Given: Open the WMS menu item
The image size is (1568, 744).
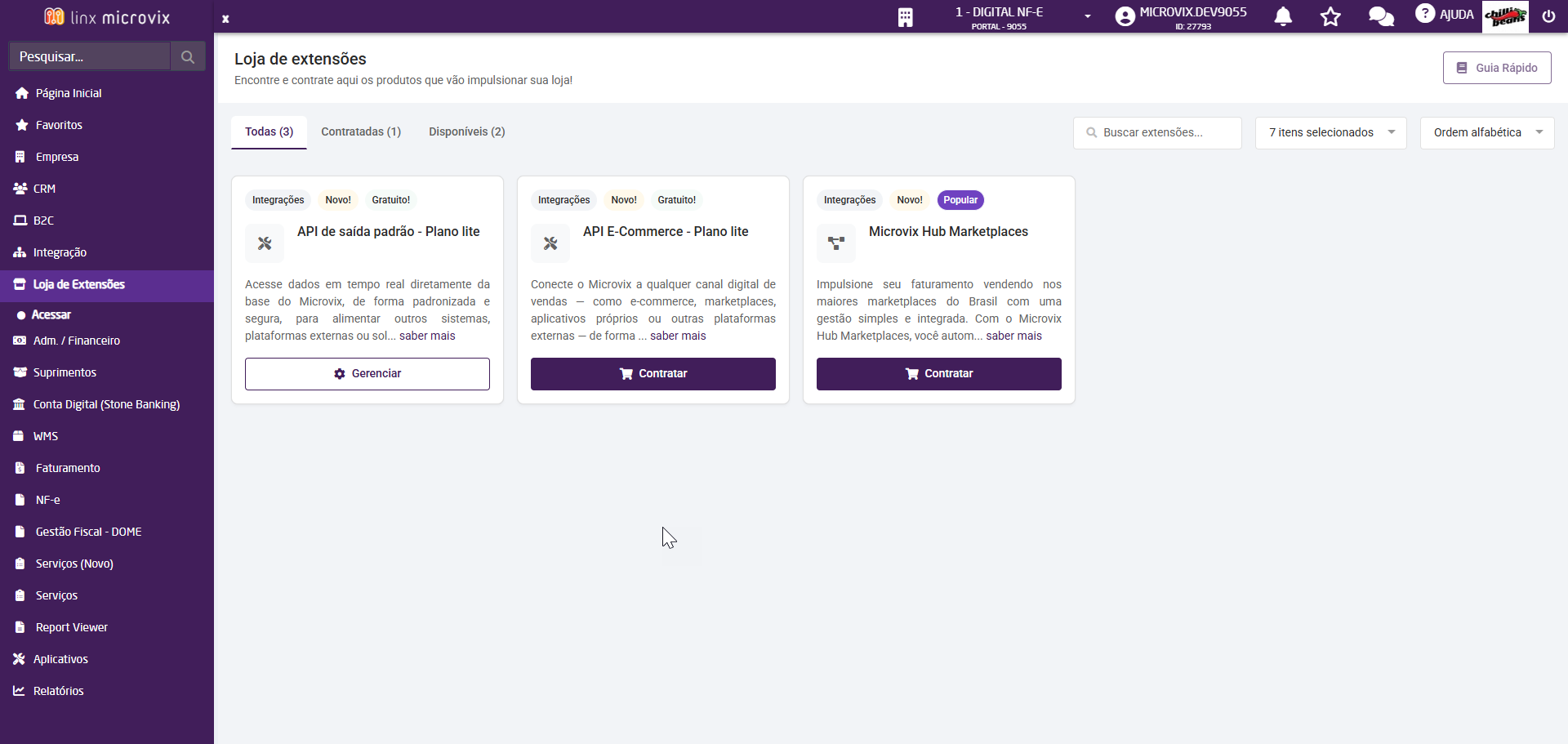Looking at the screenshot, I should (107, 436).
